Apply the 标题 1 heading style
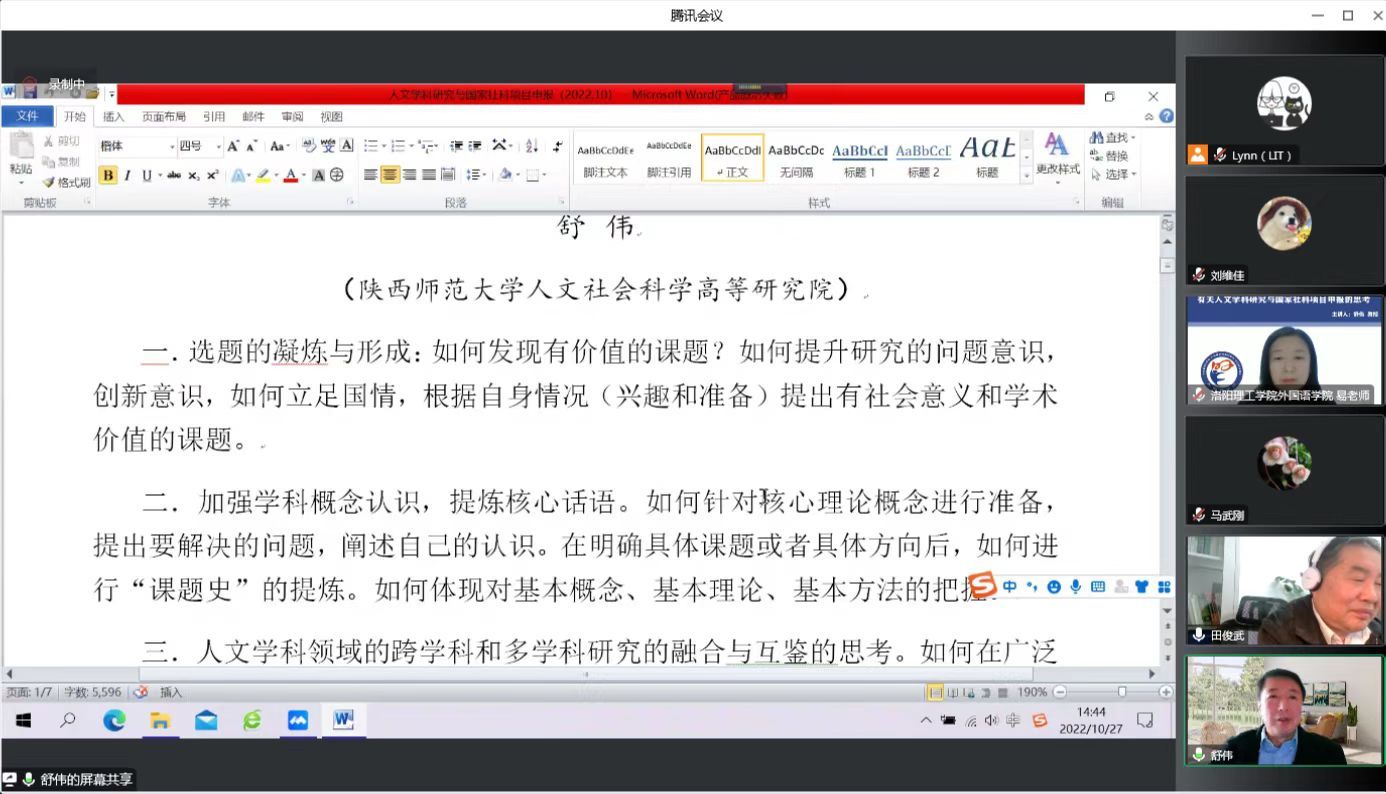 tap(860, 159)
